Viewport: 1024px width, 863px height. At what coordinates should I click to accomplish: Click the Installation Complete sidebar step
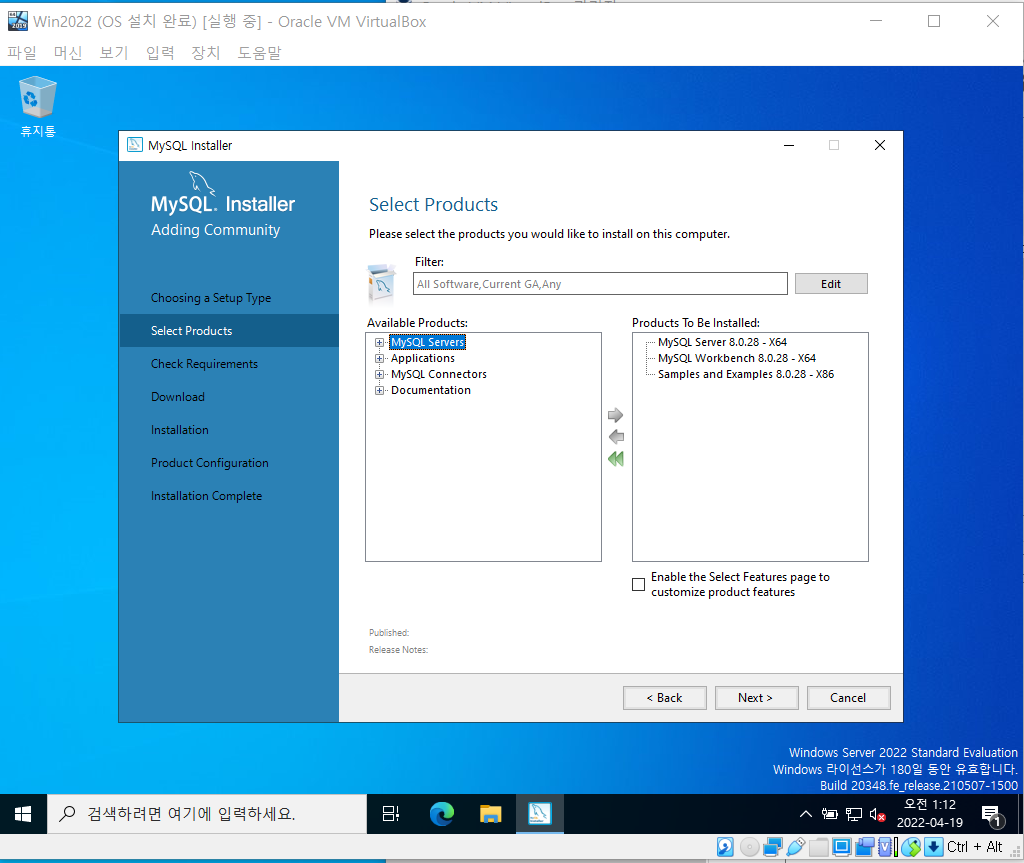pyautogui.click(x=206, y=496)
